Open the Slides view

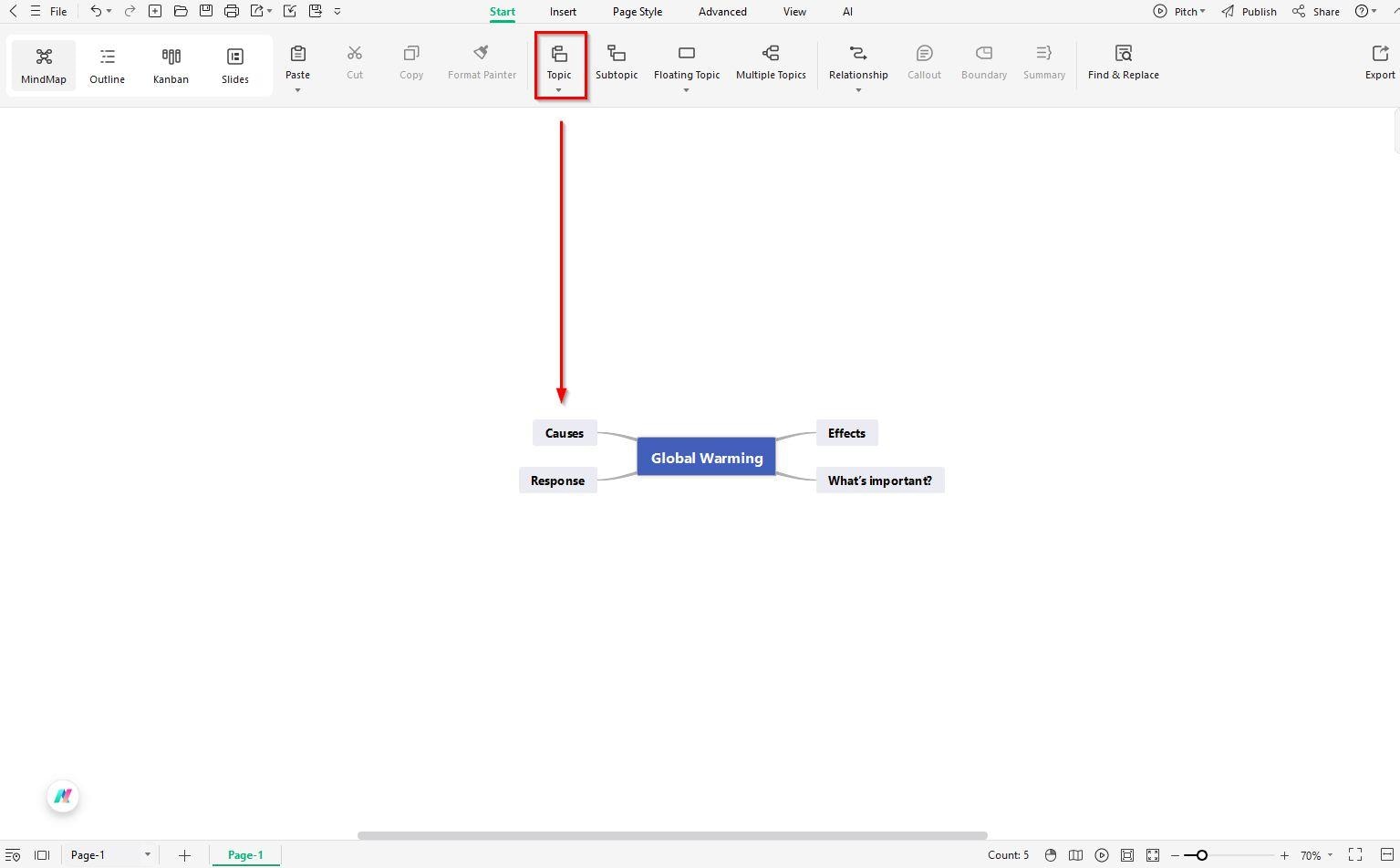(234, 64)
